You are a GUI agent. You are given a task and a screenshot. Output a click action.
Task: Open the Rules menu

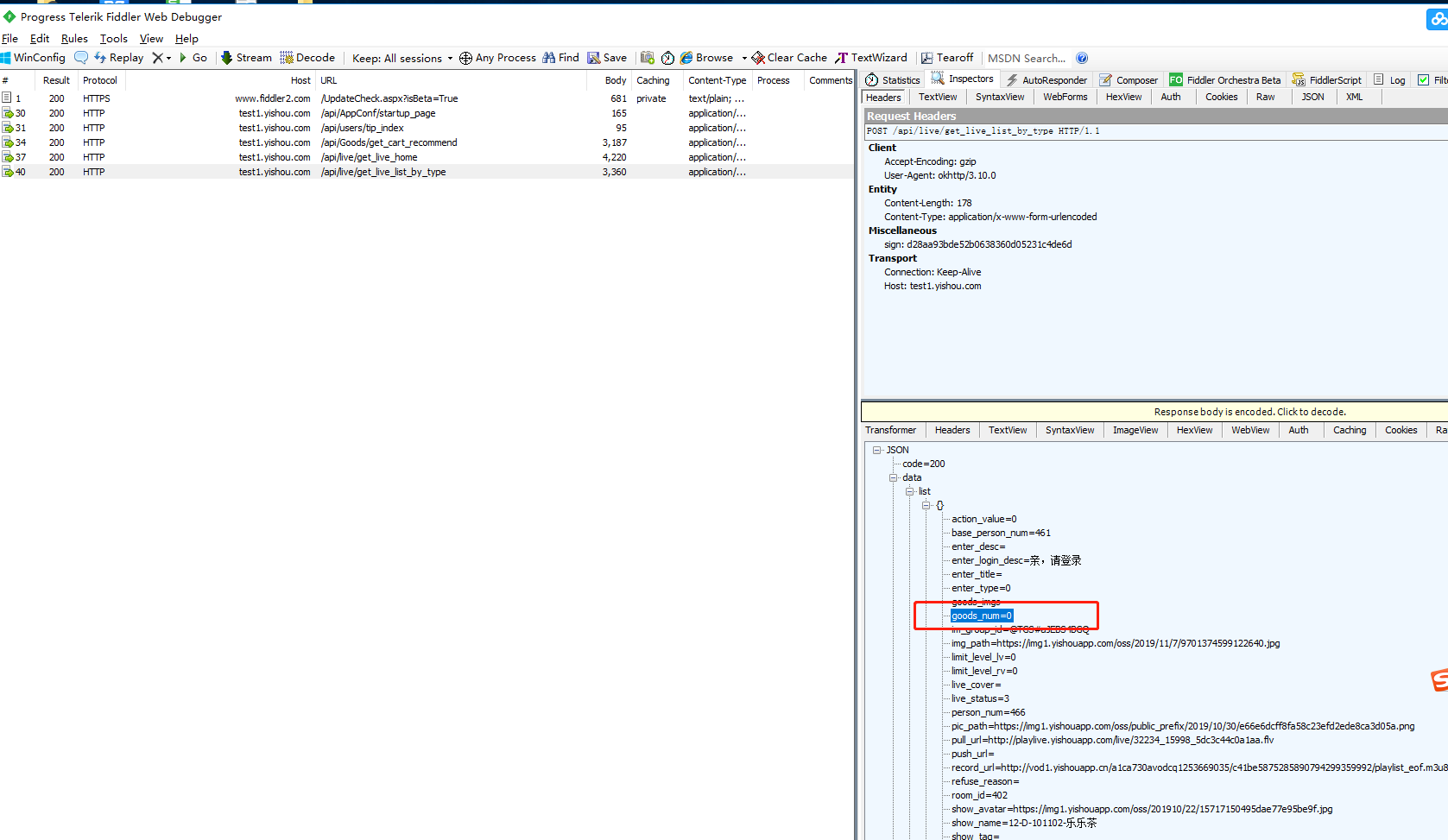coord(74,38)
